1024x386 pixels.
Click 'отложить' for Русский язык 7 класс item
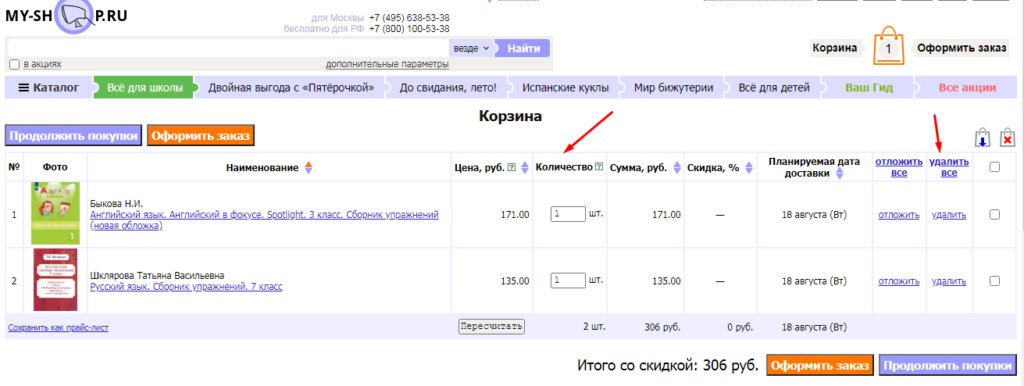tap(899, 281)
